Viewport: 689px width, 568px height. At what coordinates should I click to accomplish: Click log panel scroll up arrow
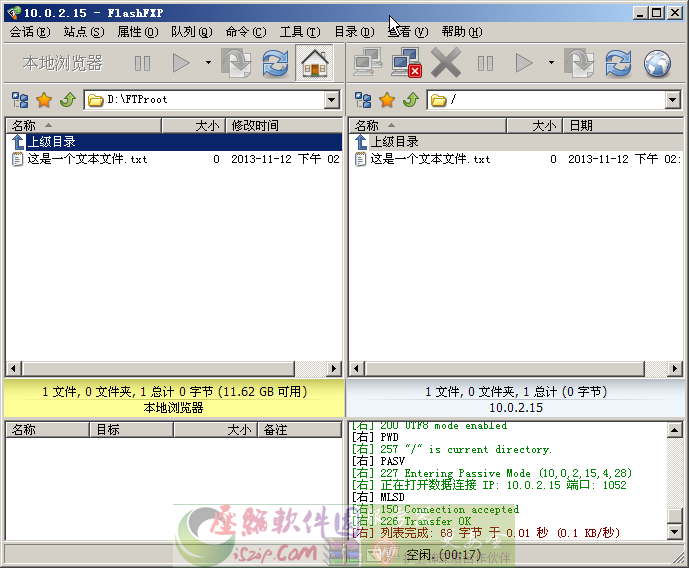(674, 430)
